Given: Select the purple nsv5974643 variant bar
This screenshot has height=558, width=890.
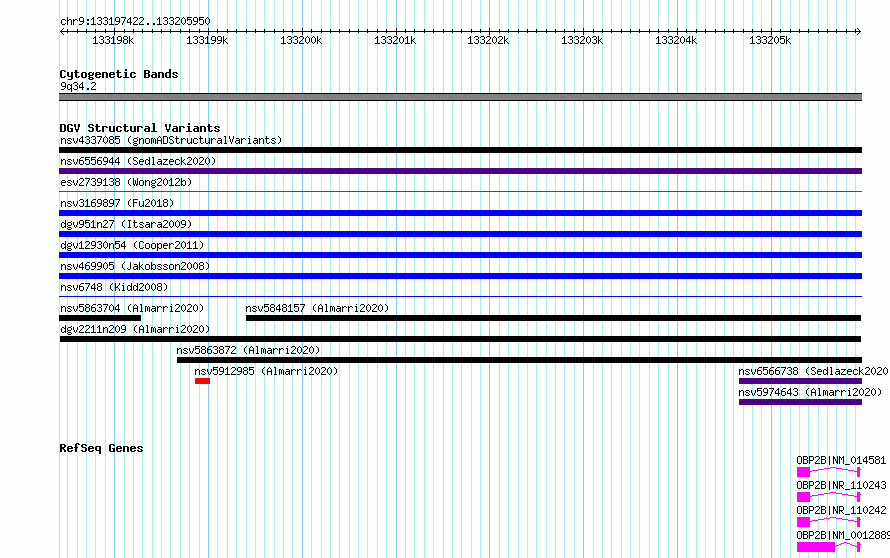Looking at the screenshot, I should click(800, 402).
